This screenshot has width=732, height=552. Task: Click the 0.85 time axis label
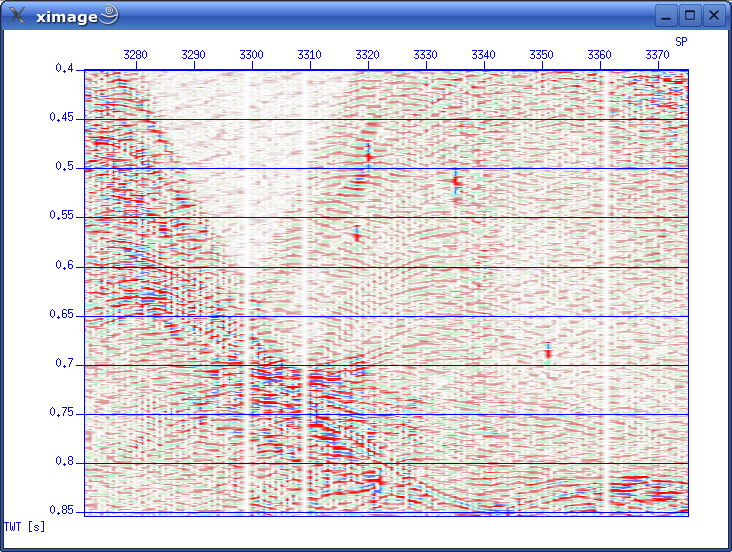click(62, 511)
